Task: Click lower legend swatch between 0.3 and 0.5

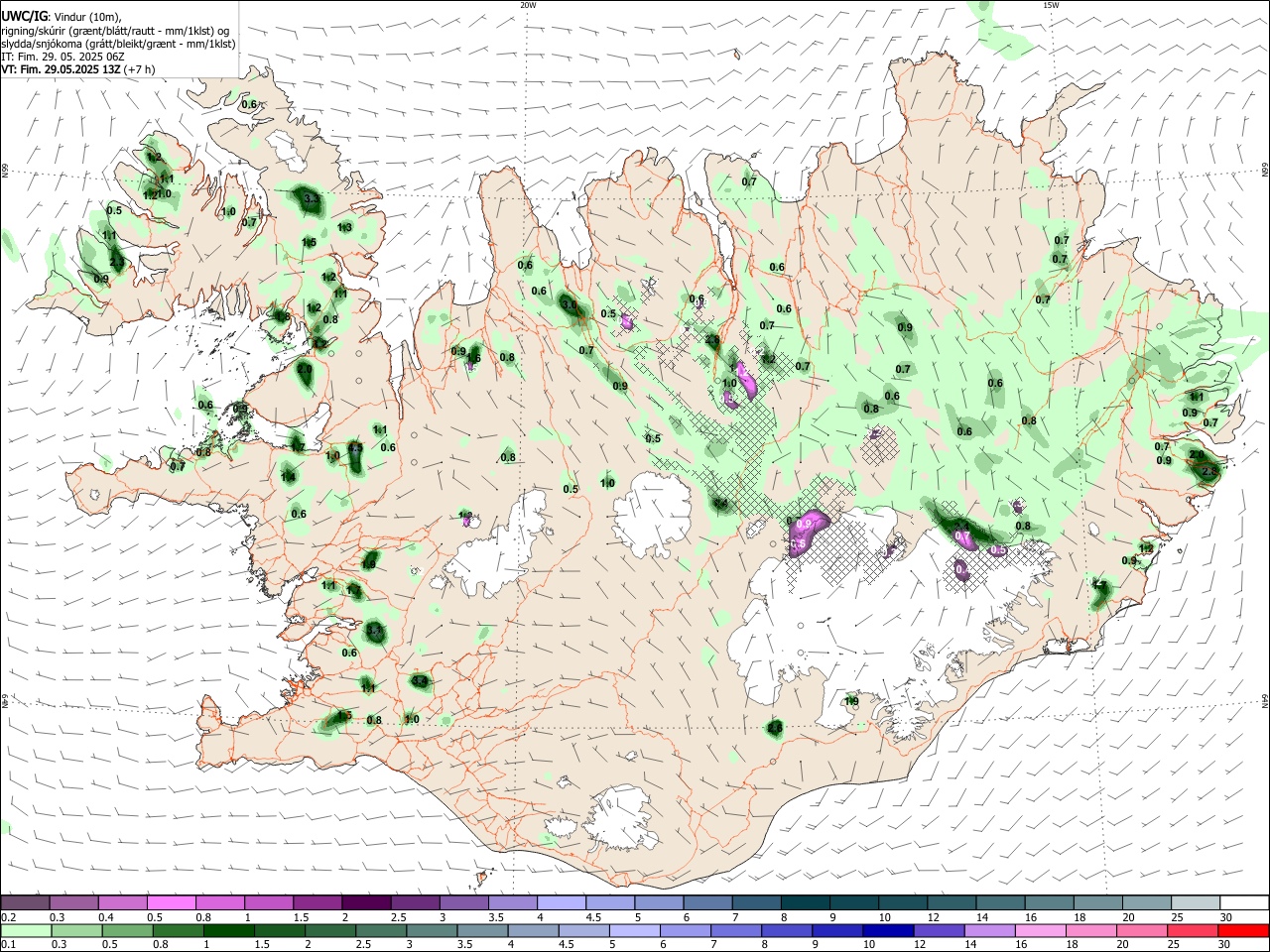Action: coord(74,930)
